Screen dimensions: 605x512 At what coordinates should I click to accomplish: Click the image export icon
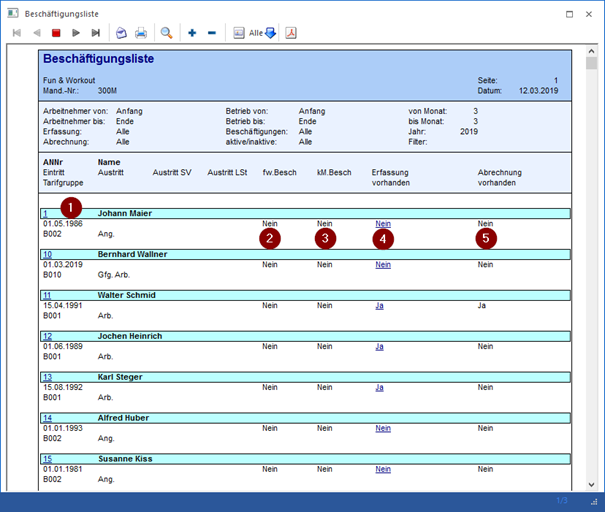coord(239,33)
